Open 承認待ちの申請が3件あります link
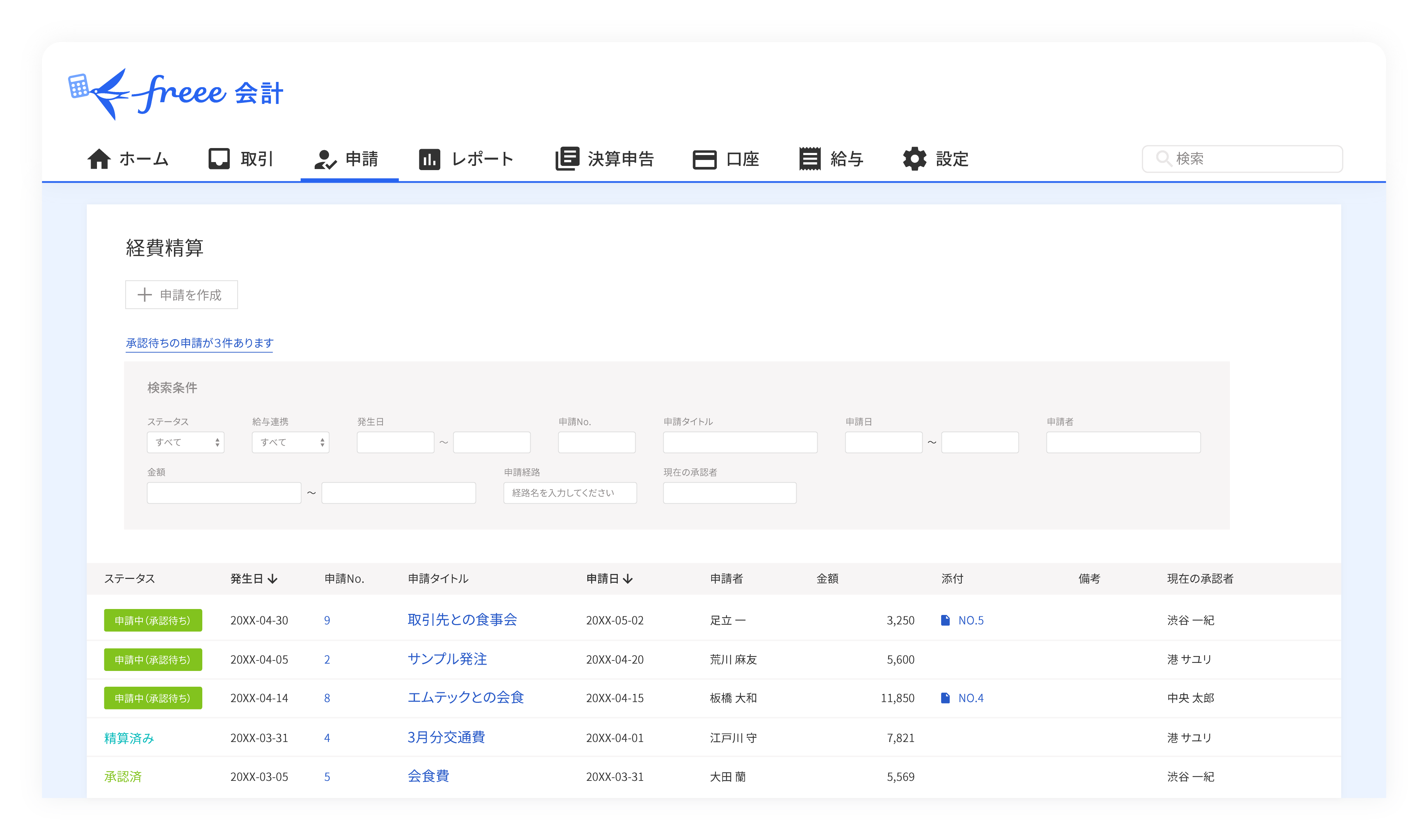 [x=199, y=343]
